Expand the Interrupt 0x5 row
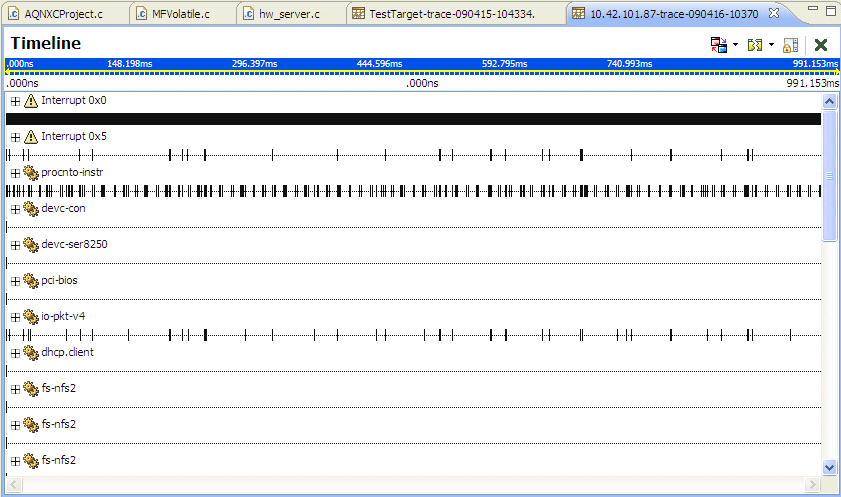Viewport: 841px width, 497px height. click(x=15, y=137)
